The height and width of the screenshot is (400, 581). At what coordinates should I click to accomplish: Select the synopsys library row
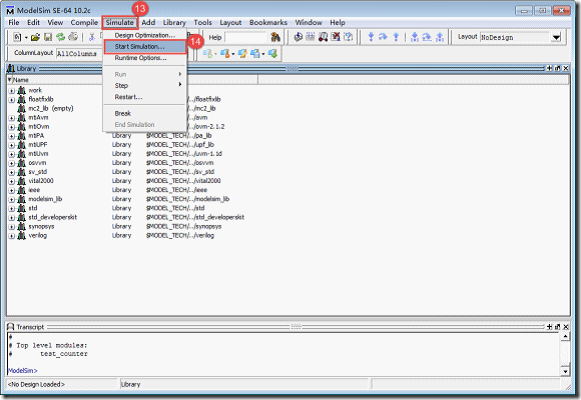[126, 226]
